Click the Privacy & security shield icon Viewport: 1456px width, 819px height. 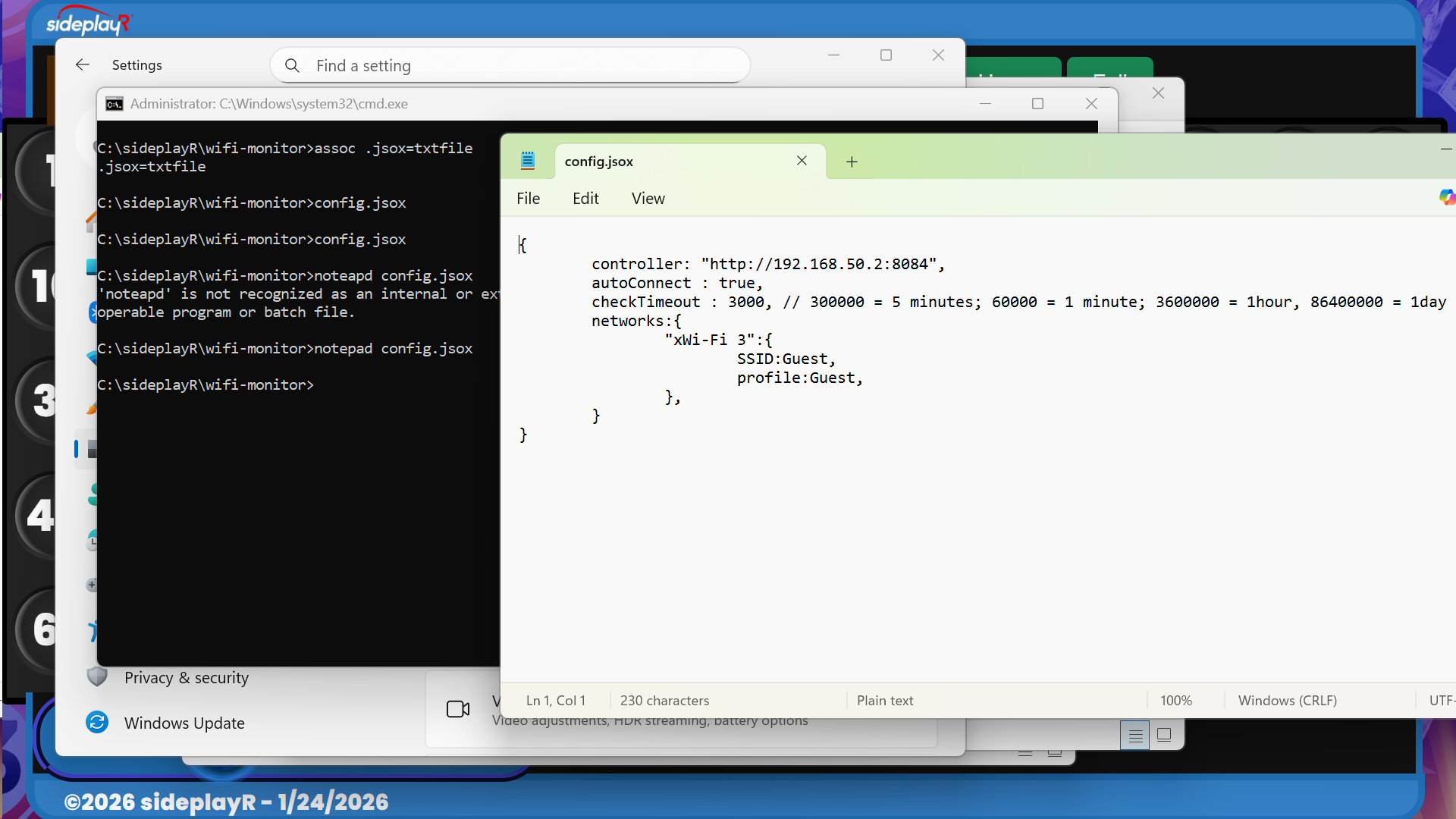[97, 676]
